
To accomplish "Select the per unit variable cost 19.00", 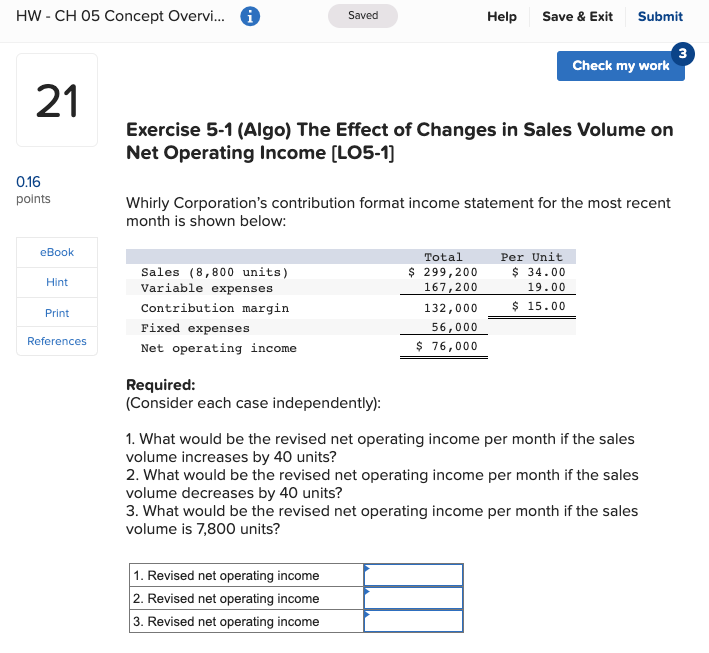I will tap(546, 287).
